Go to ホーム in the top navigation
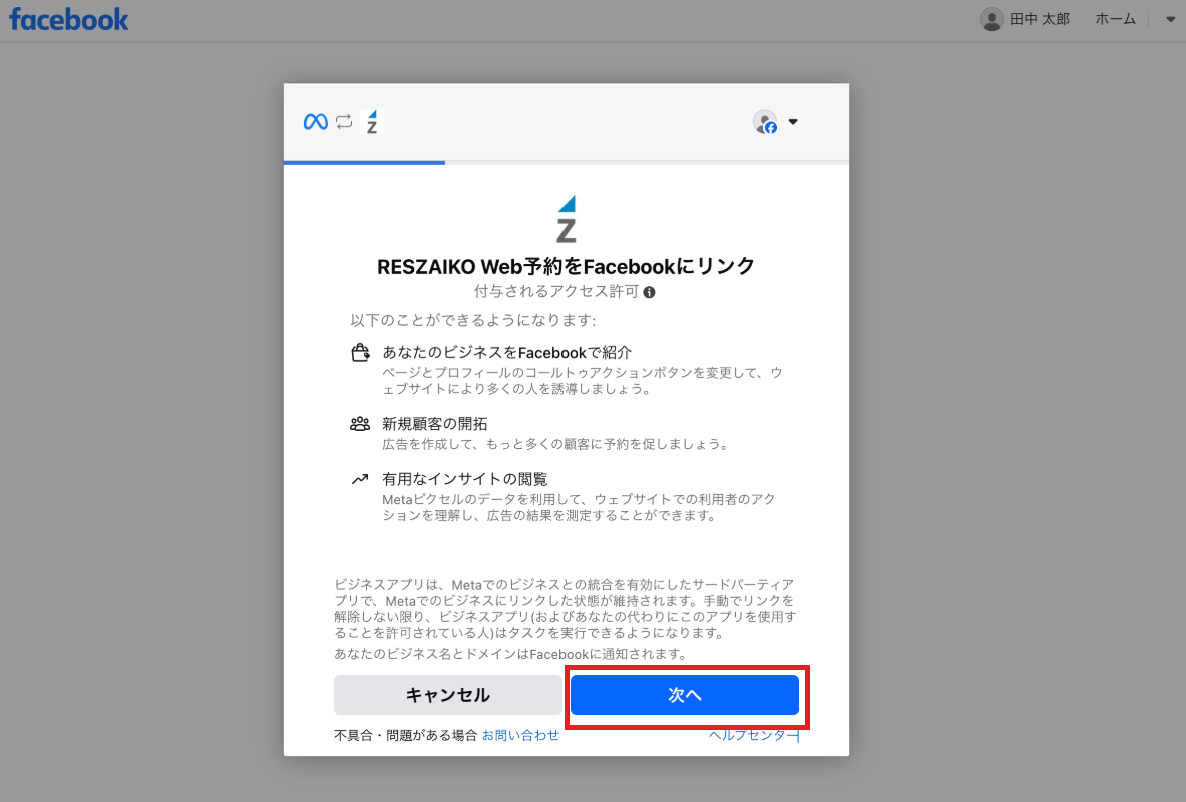The image size is (1186, 802). 1115,19
